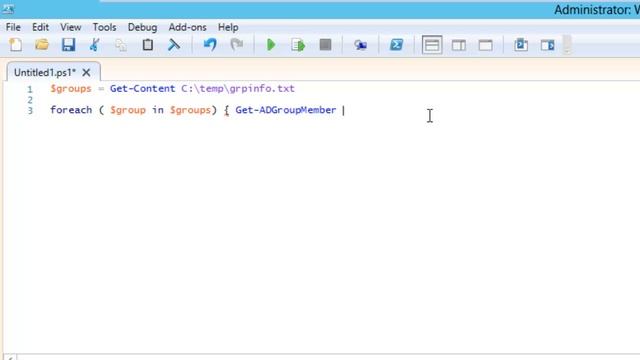Open an existing script with folder icon
This screenshot has width=640, height=360.
pyautogui.click(x=42, y=44)
